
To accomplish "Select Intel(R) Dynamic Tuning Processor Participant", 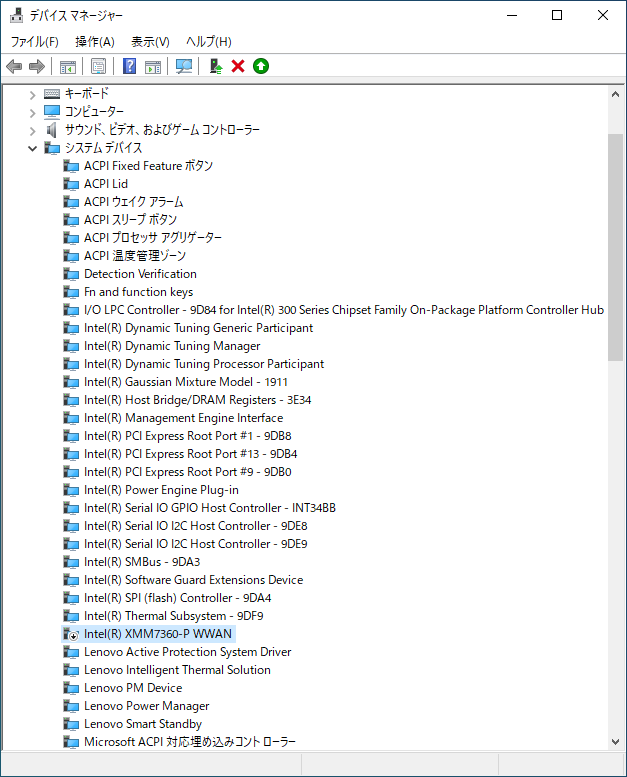I will (204, 364).
